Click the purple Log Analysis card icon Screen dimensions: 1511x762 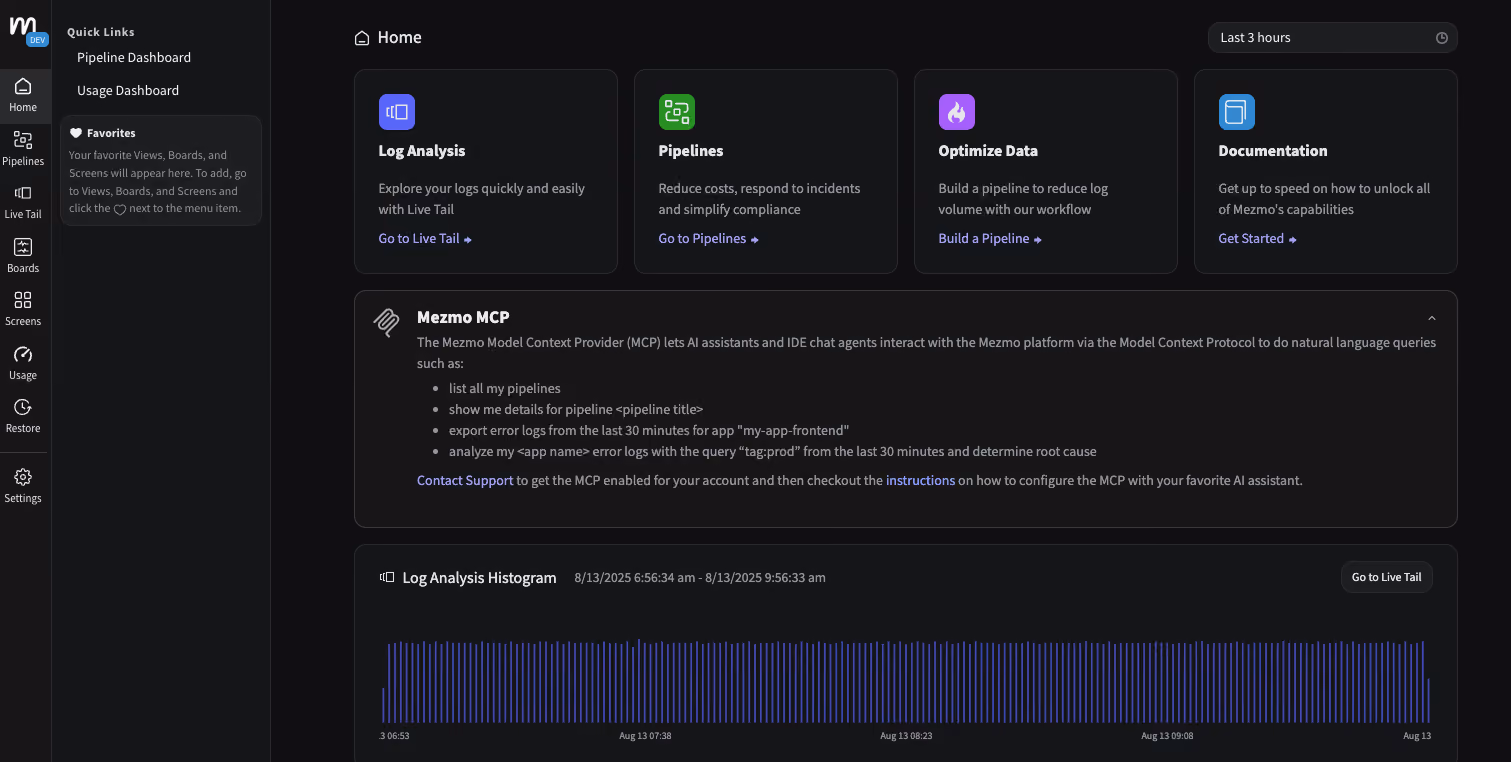click(x=396, y=112)
